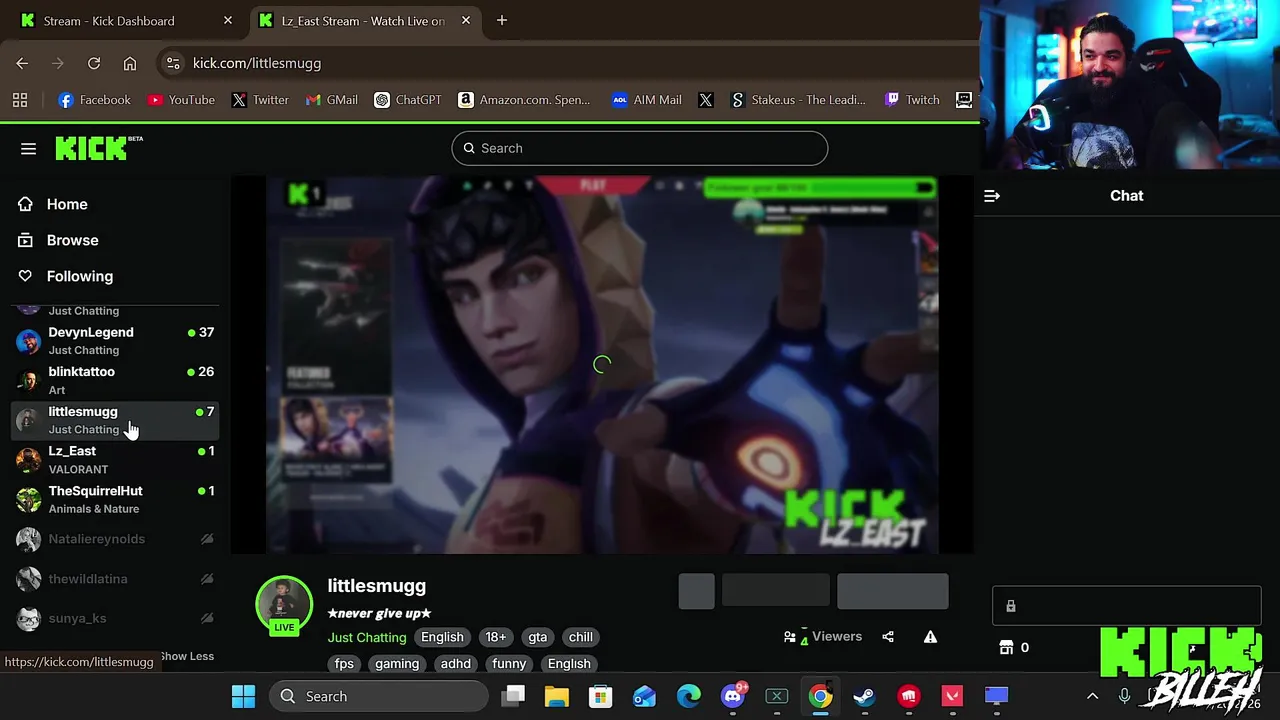Viewport: 1280px width, 720px height.
Task: Open littlesmugg channel in sidebar
Action: 115,420
